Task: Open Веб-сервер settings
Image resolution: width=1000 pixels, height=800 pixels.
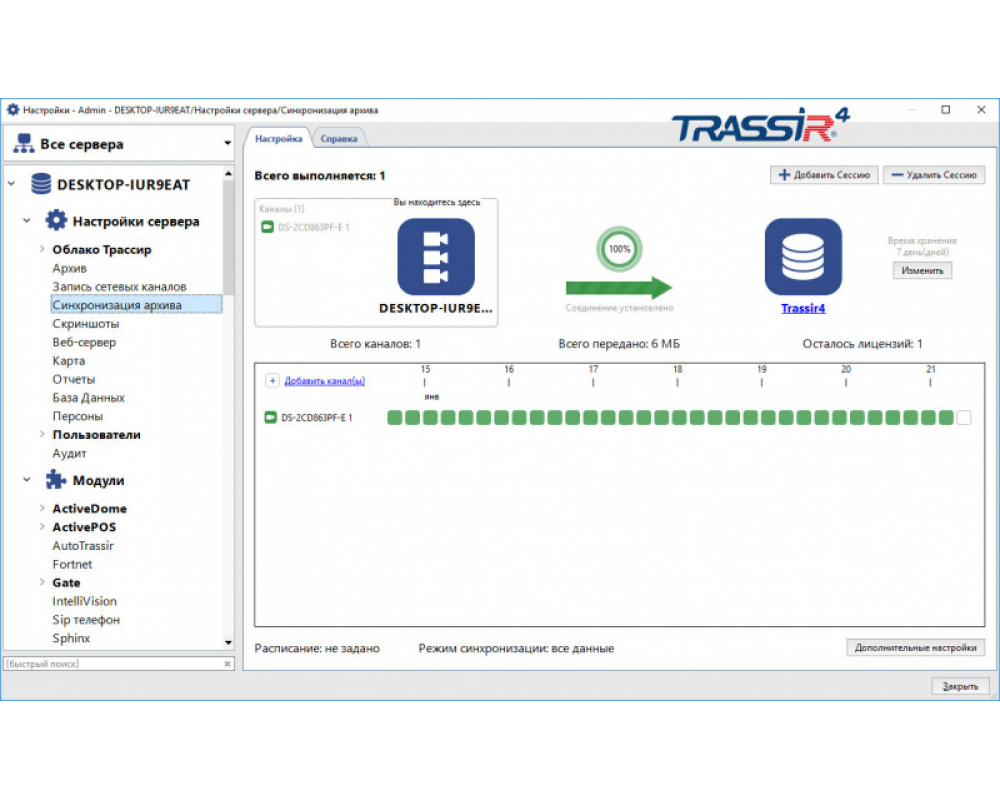Action: pos(84,342)
